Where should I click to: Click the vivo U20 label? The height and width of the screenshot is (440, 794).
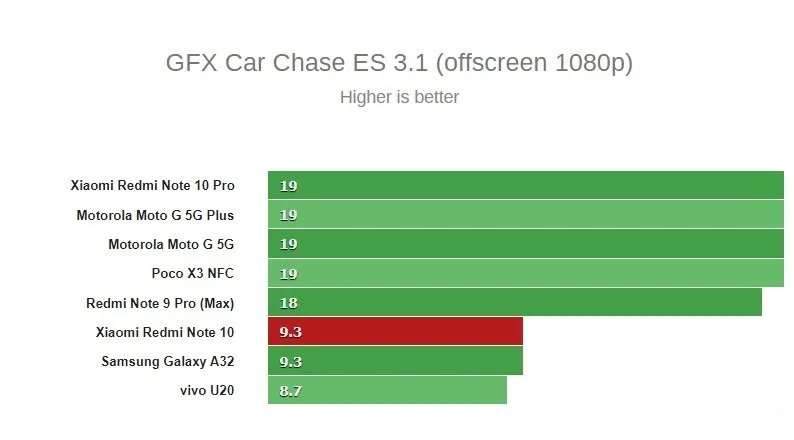[209, 390]
